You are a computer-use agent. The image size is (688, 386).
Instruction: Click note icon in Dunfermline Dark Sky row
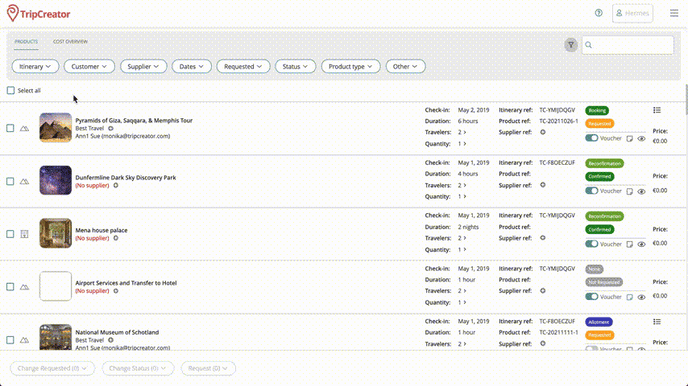[x=629, y=191]
